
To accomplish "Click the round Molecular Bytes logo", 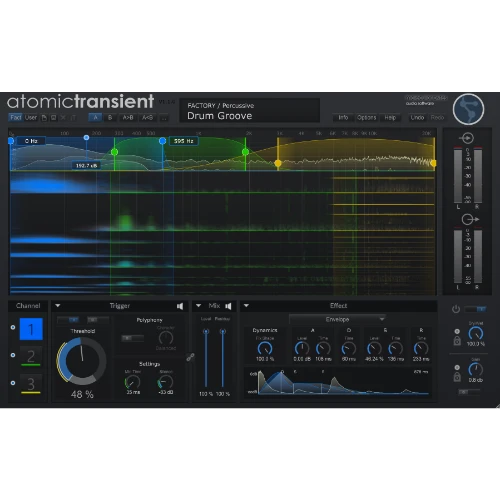I will [468, 109].
